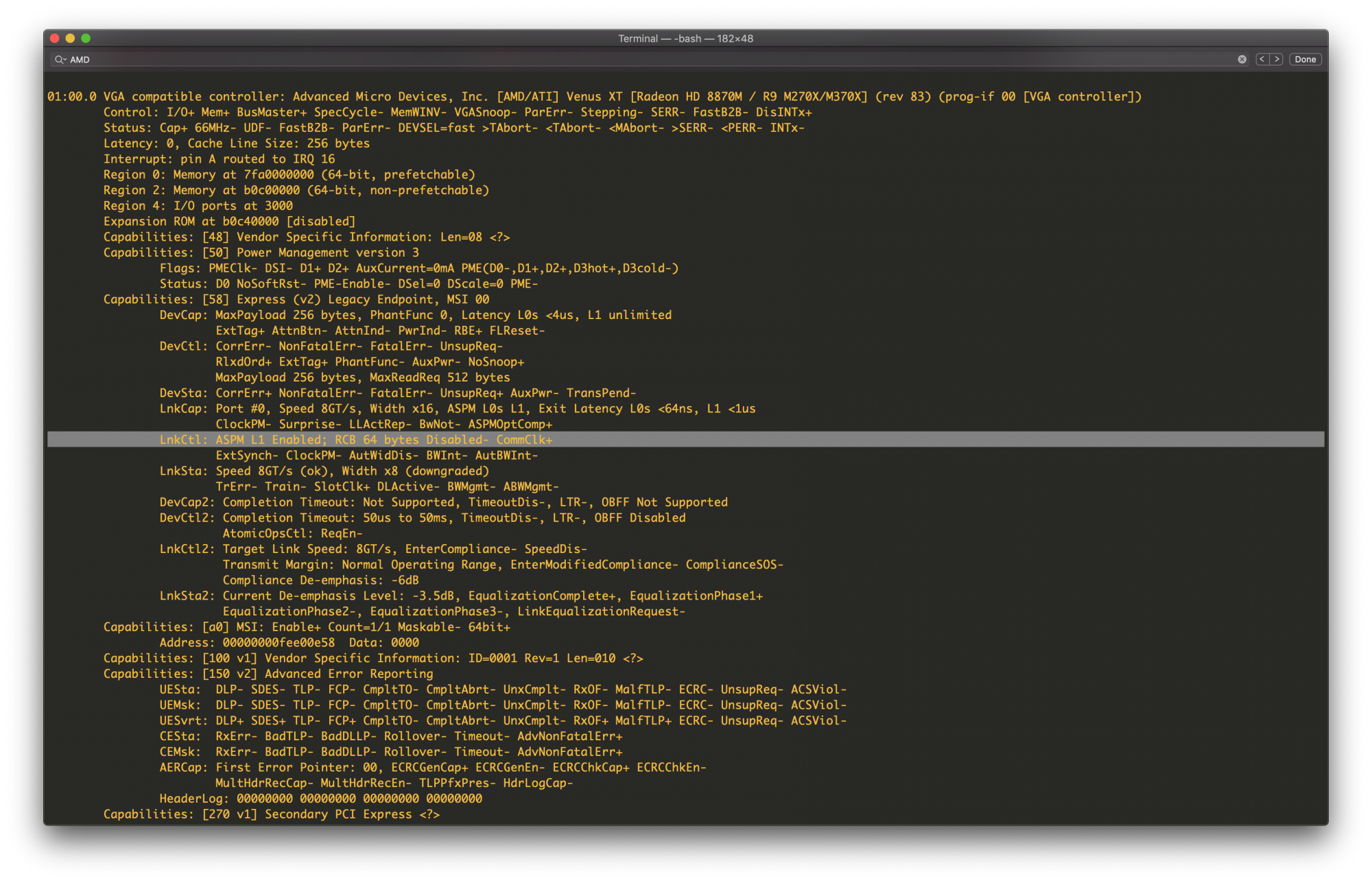Close the Terminal window with red button
Screen dimensions: 1372x883
click(x=55, y=38)
